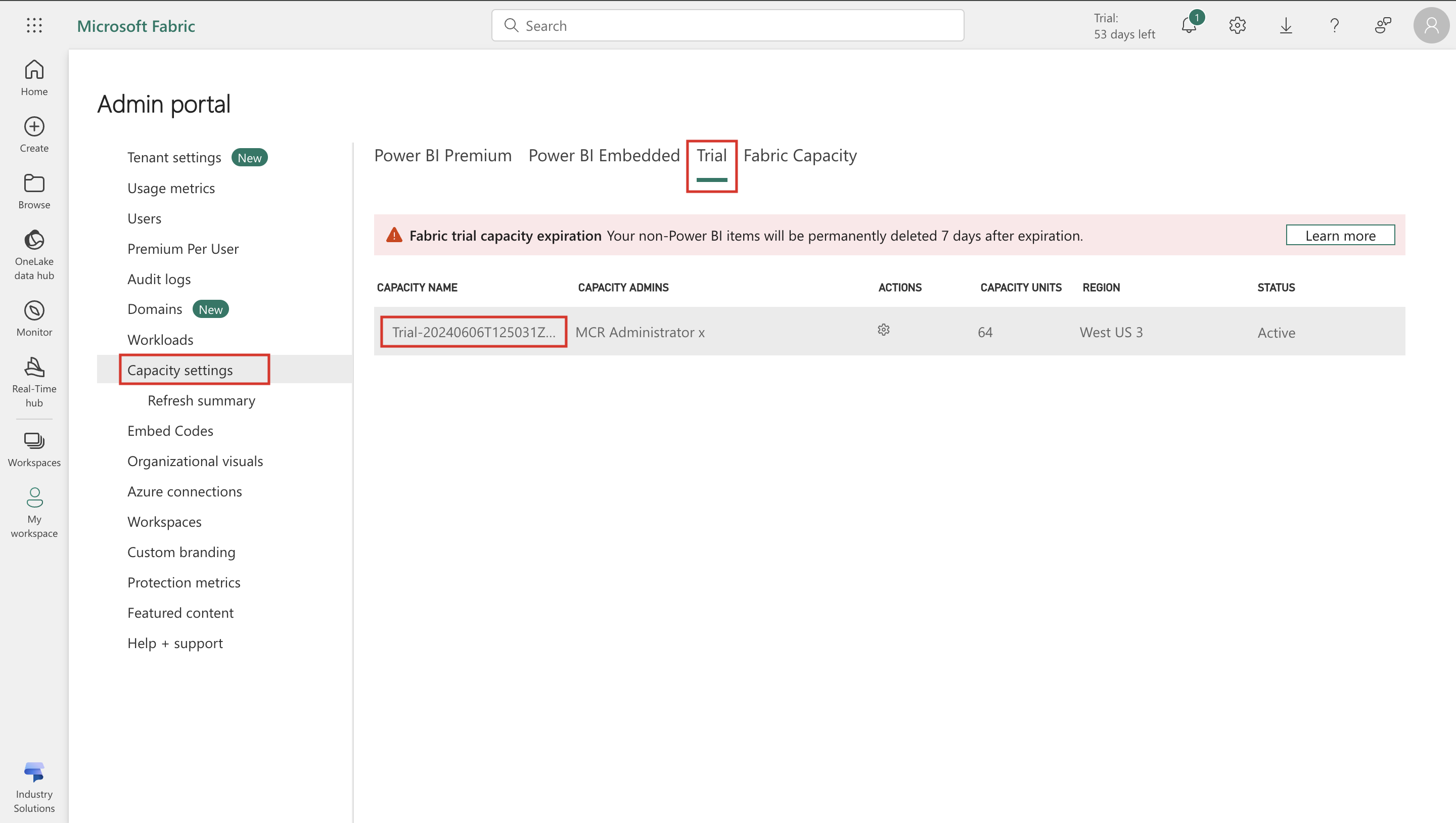Open Workspaces in the admin portal menu

point(164,522)
